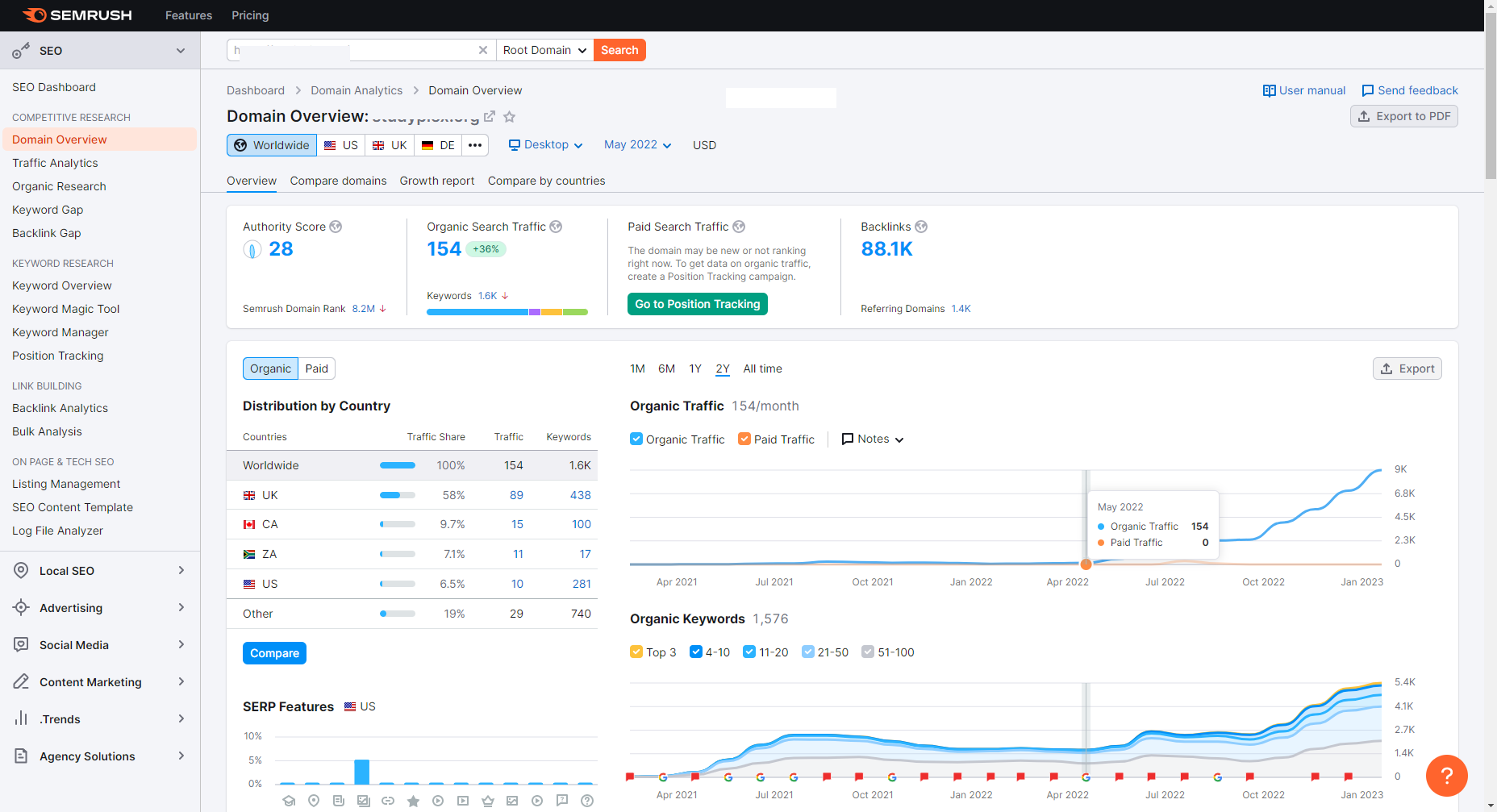This screenshot has height=812, width=1497.
Task: Click the Agency Solutions document icon
Action: tap(21, 756)
